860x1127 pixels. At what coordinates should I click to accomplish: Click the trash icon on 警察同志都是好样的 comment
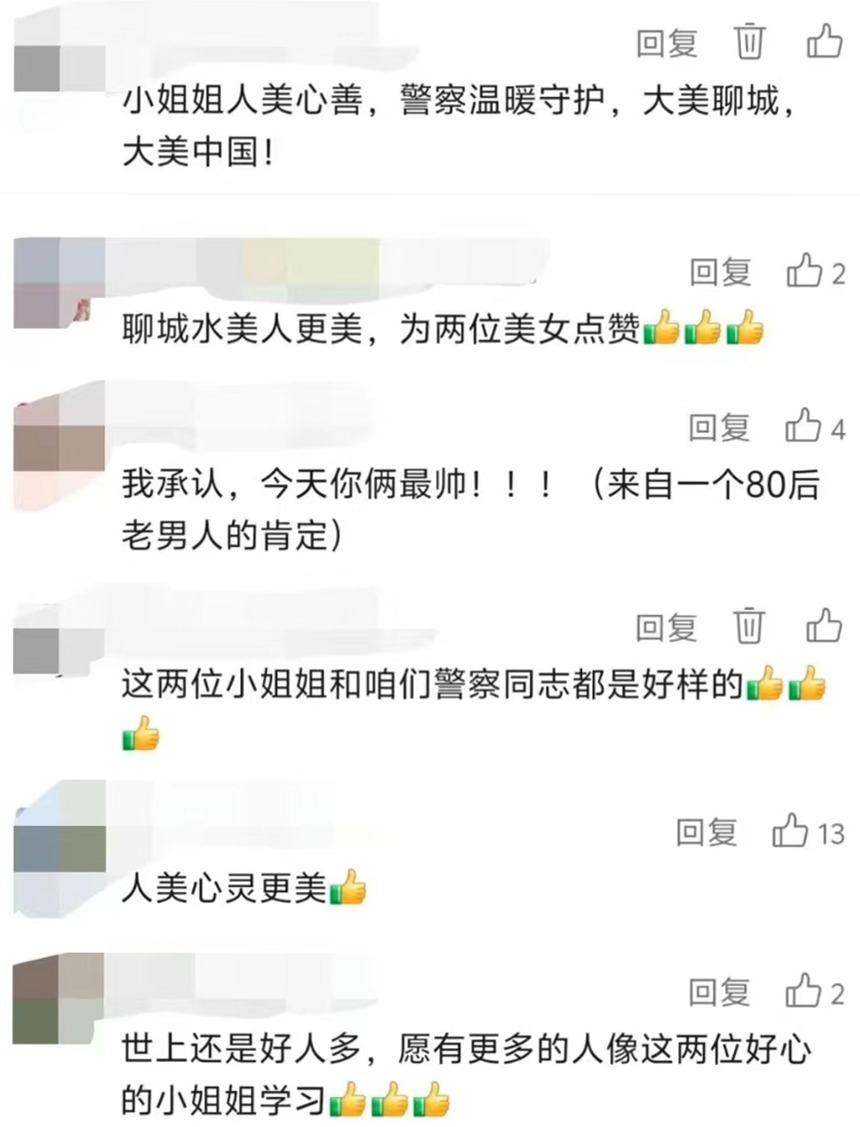(749, 626)
